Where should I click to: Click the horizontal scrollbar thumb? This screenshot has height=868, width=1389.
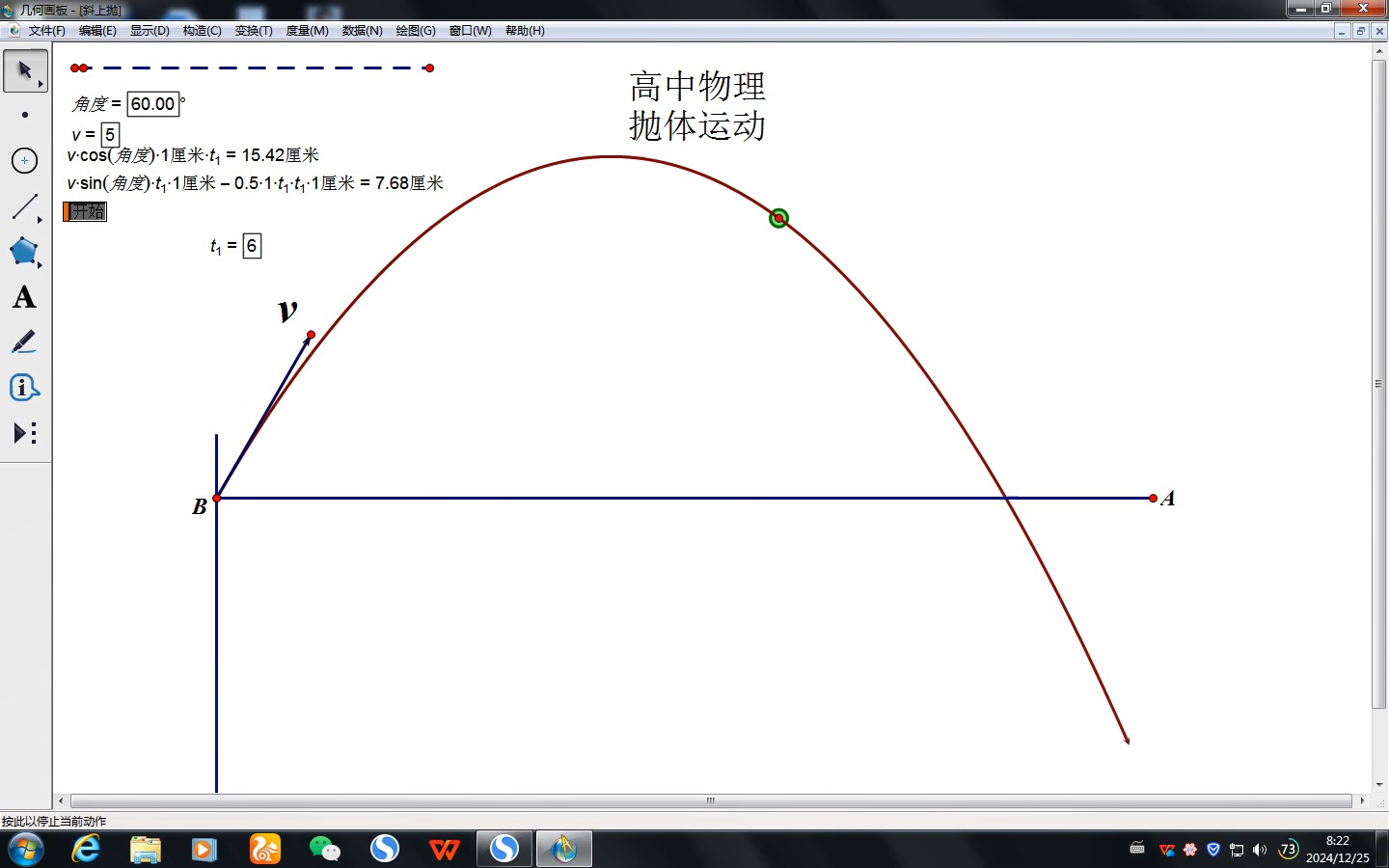pos(711,800)
